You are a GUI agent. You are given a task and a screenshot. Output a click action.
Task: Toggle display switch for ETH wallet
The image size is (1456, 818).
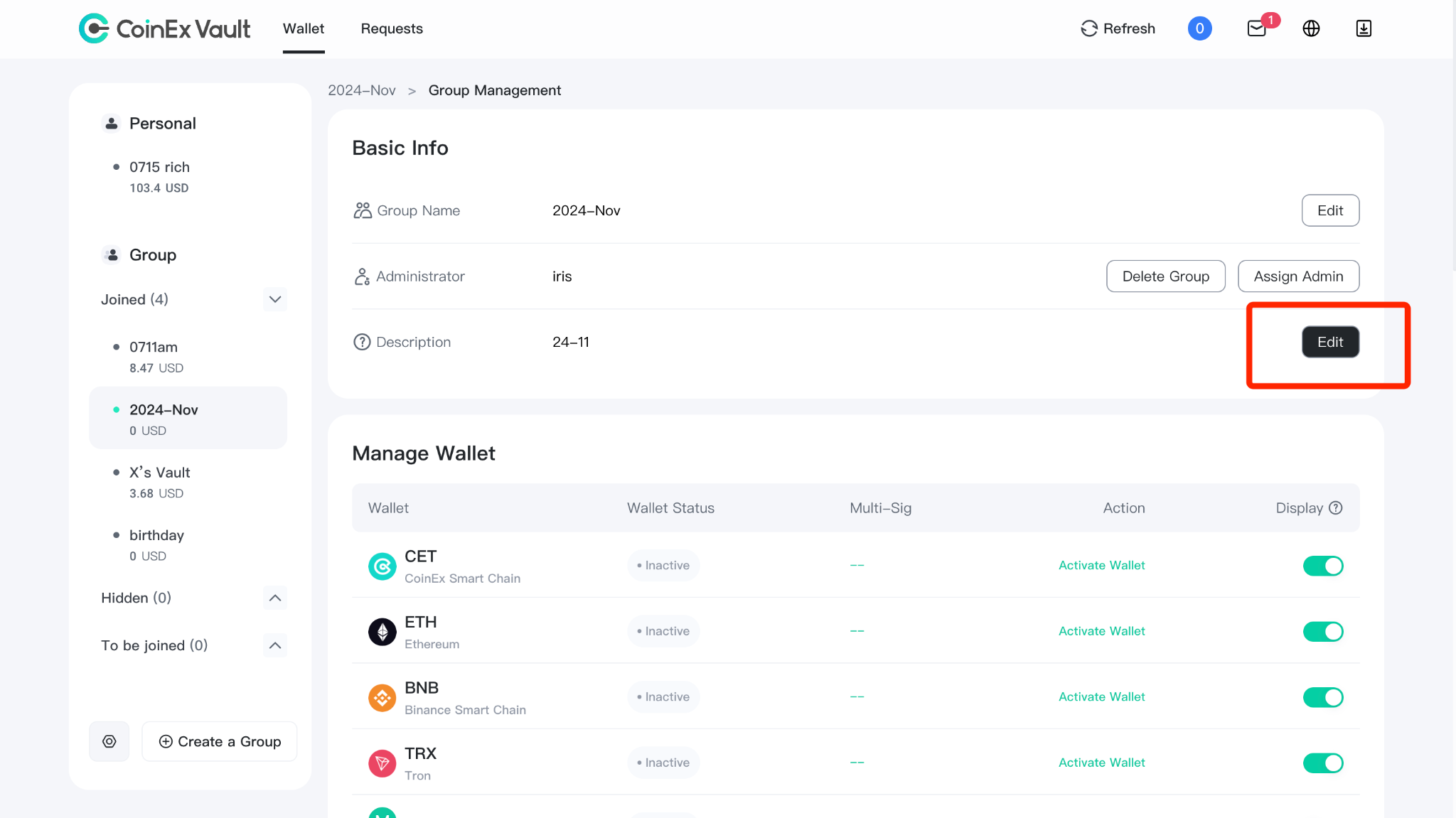click(x=1323, y=631)
